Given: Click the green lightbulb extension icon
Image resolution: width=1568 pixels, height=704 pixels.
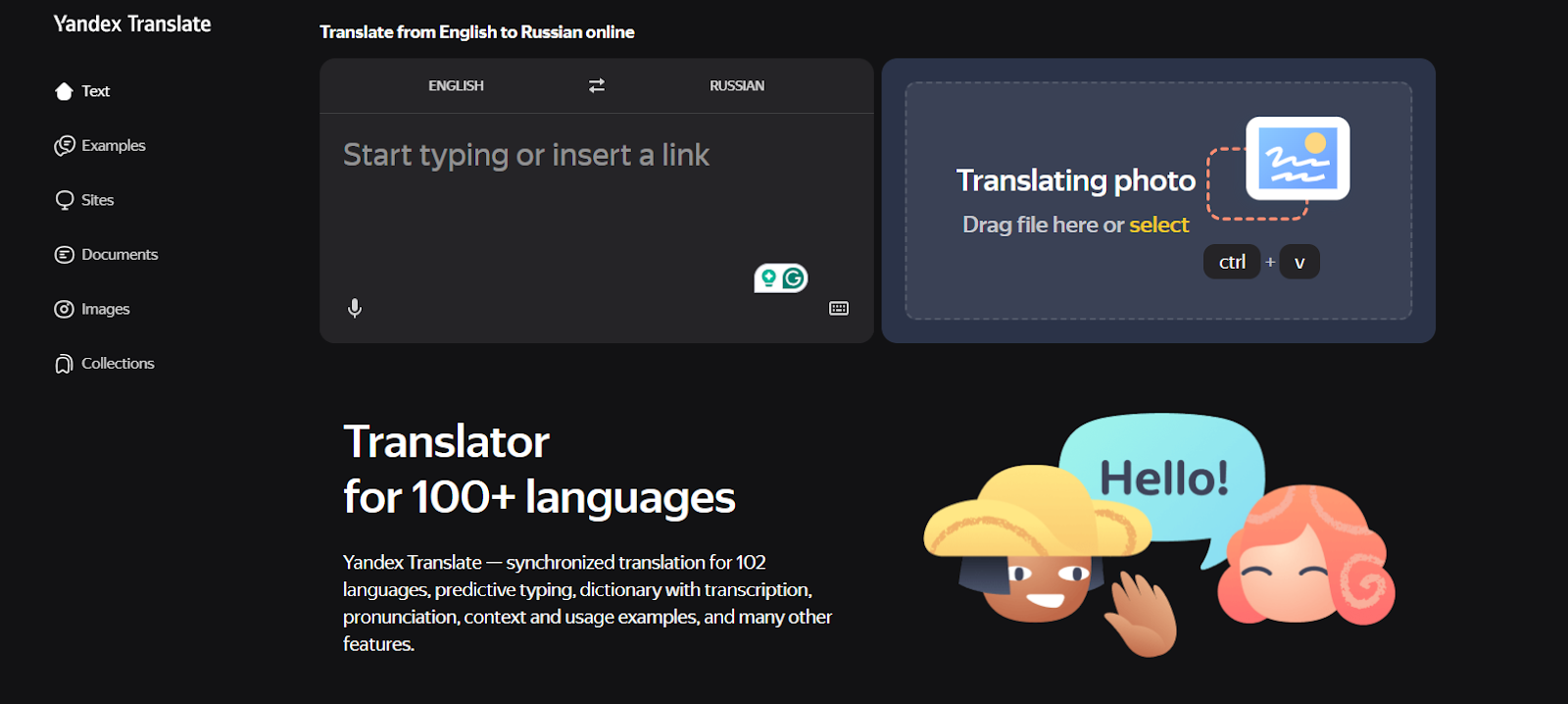Looking at the screenshot, I should click(x=768, y=278).
